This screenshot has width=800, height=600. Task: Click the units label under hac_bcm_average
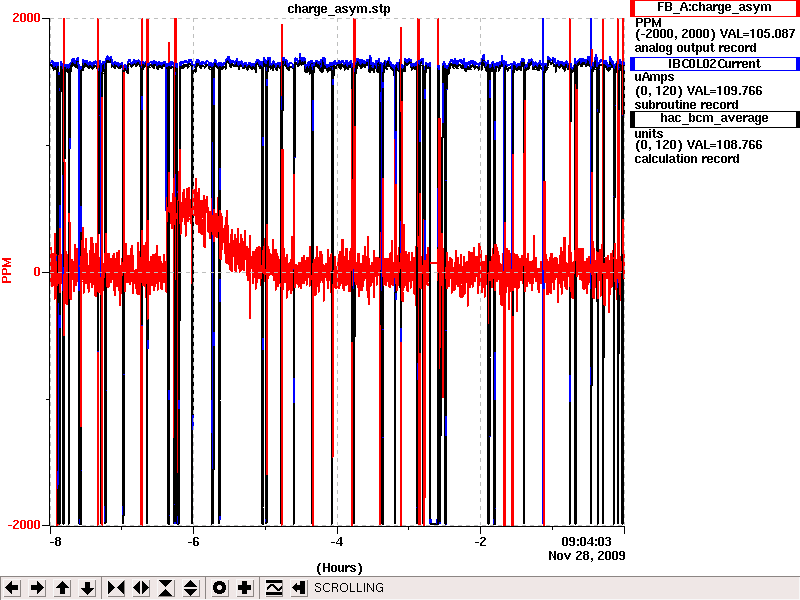click(648, 134)
